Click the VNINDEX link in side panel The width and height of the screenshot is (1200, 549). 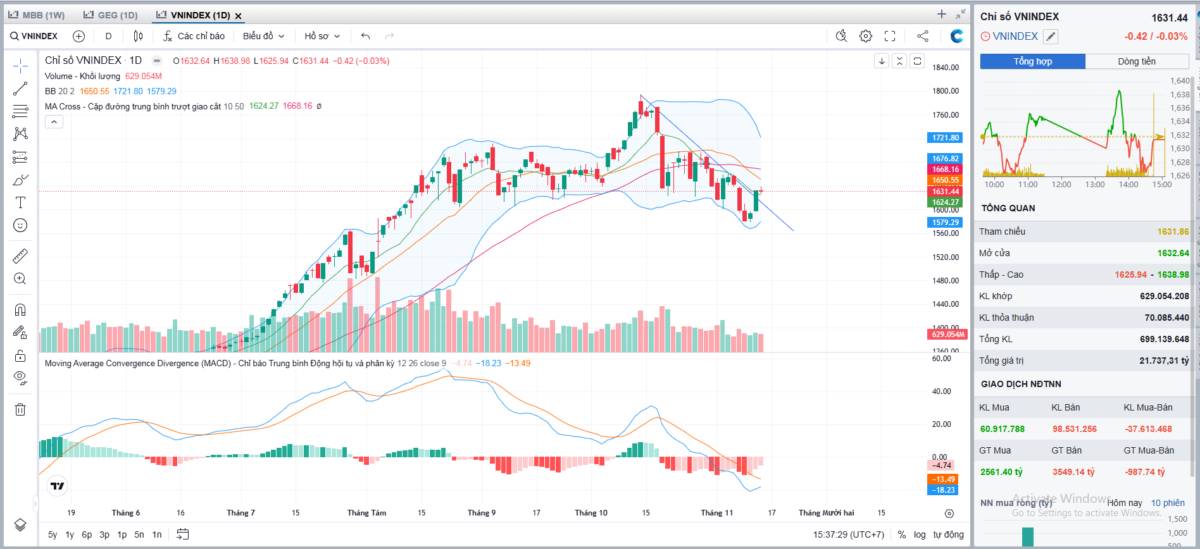pos(1015,36)
